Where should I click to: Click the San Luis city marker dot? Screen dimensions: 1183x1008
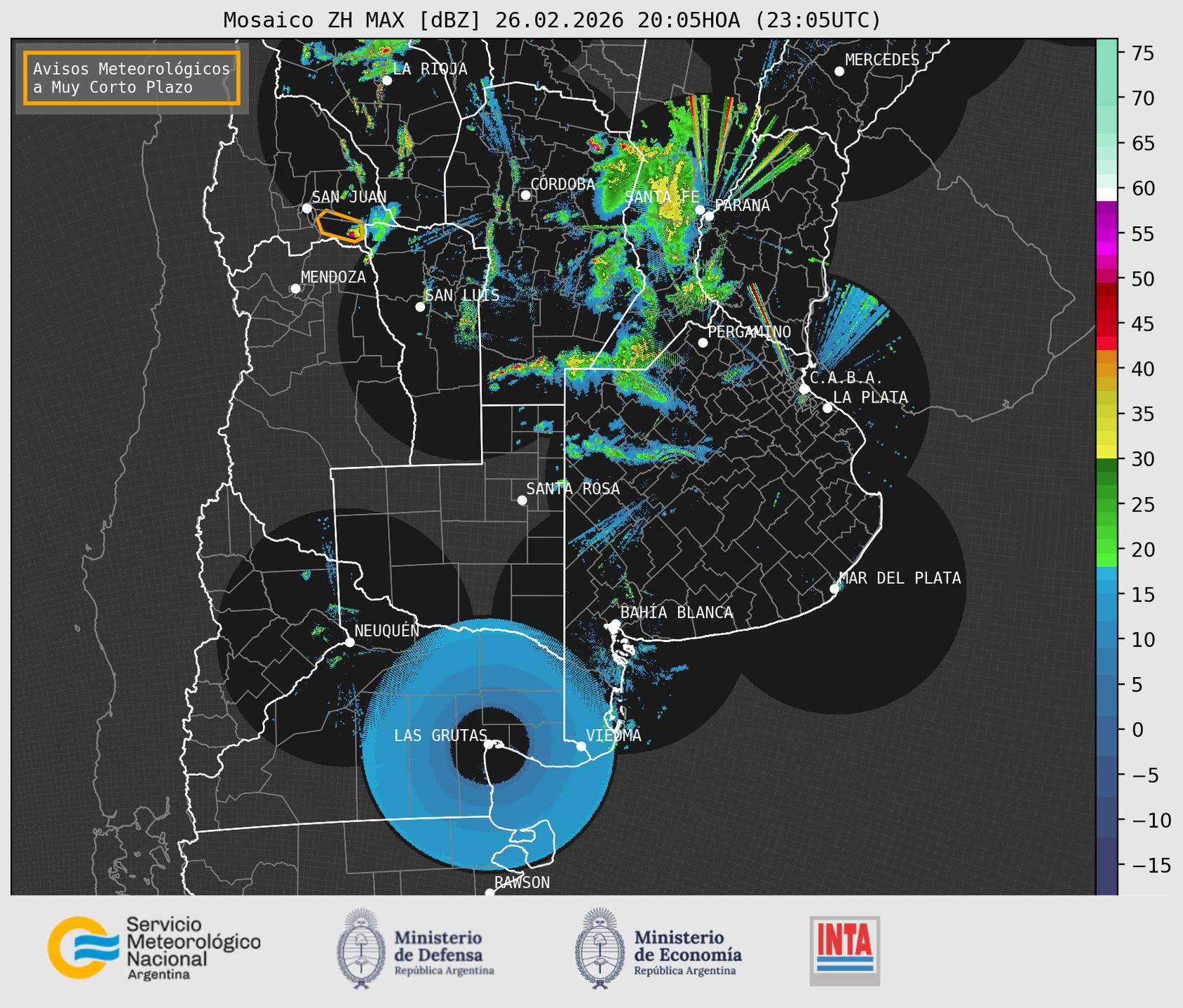click(420, 307)
